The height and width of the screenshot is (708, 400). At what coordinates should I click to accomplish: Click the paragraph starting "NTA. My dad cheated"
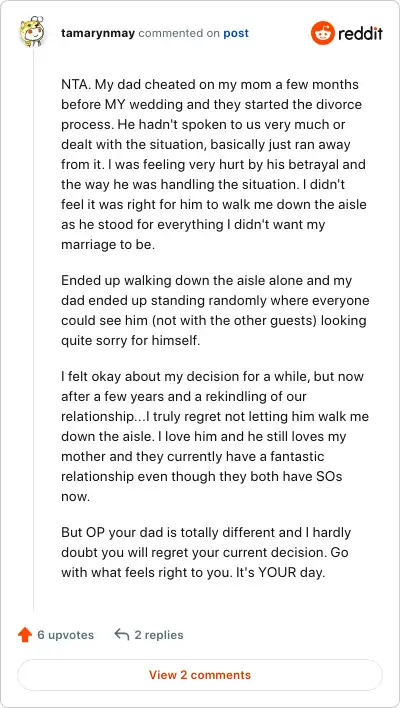(x=214, y=164)
